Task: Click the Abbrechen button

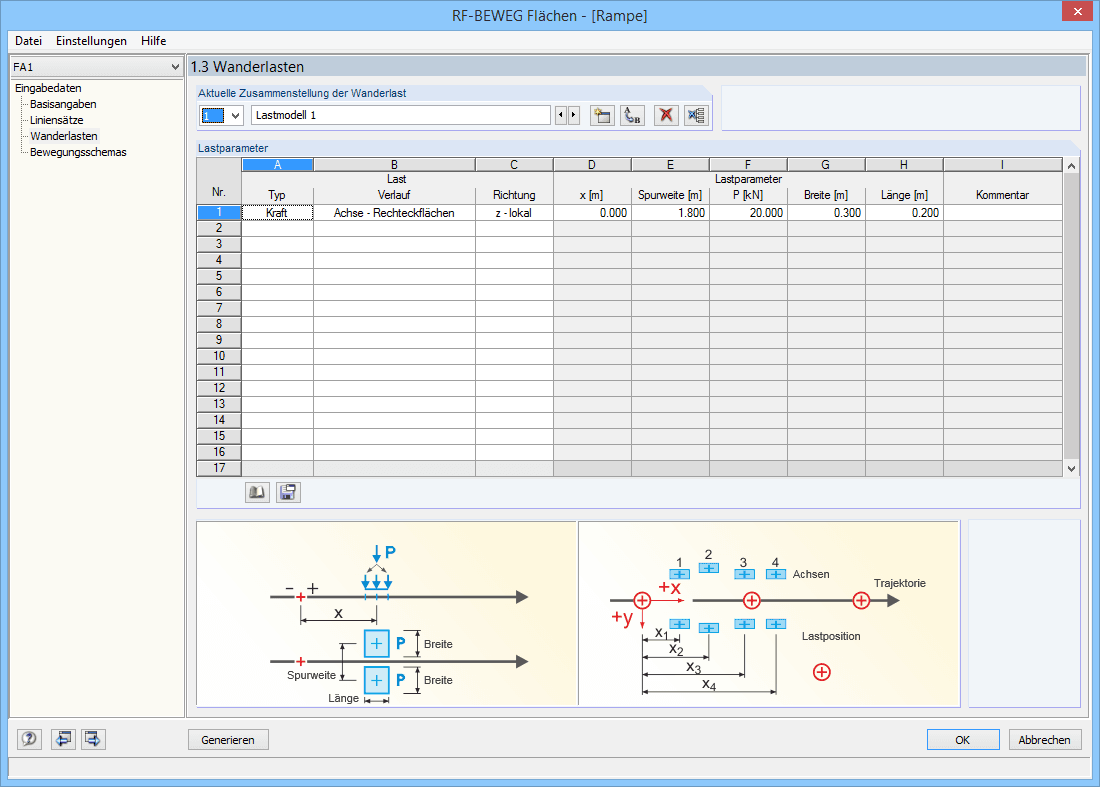Action: click(1045, 739)
